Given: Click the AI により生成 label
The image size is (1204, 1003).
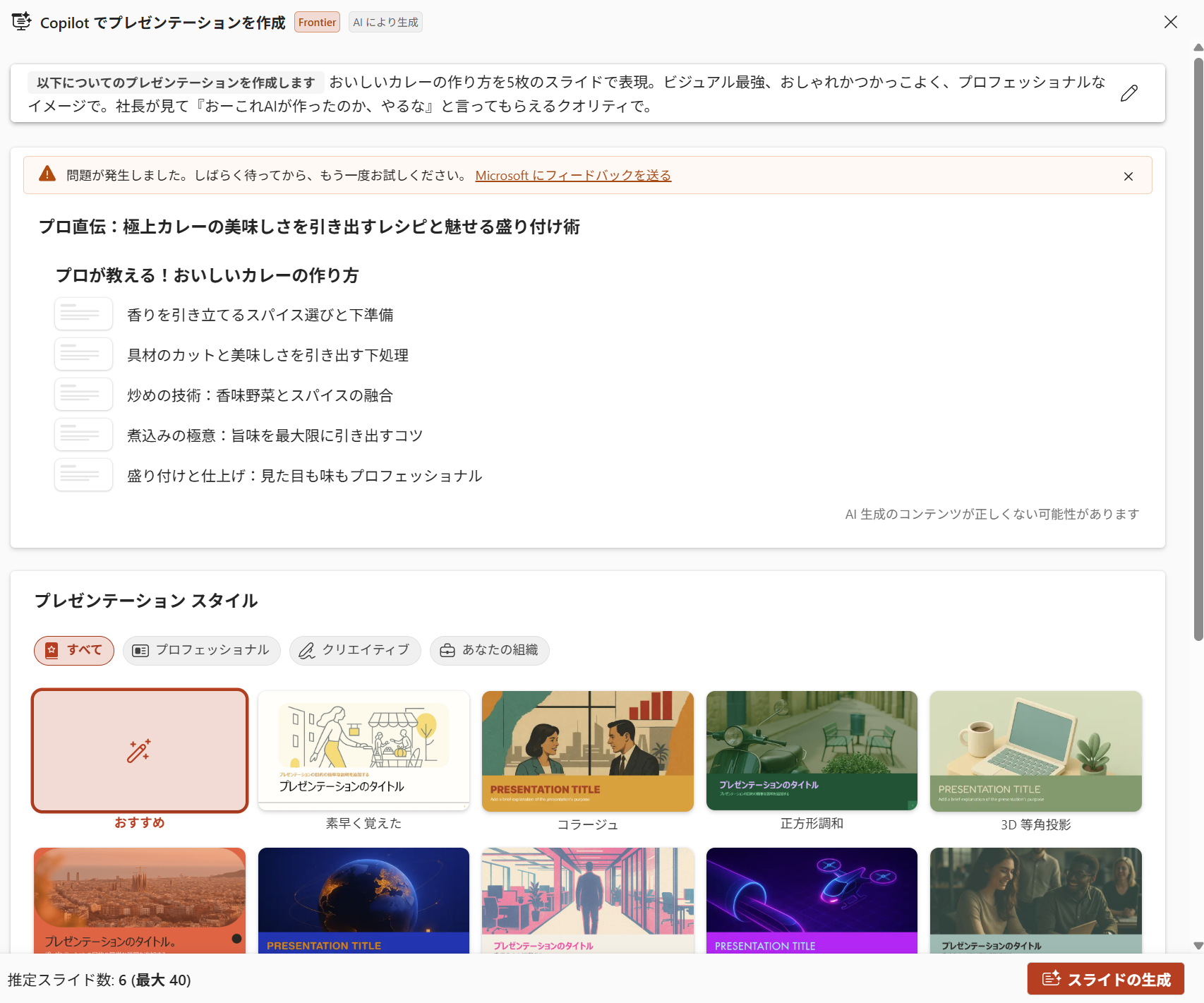Looking at the screenshot, I should [x=385, y=22].
